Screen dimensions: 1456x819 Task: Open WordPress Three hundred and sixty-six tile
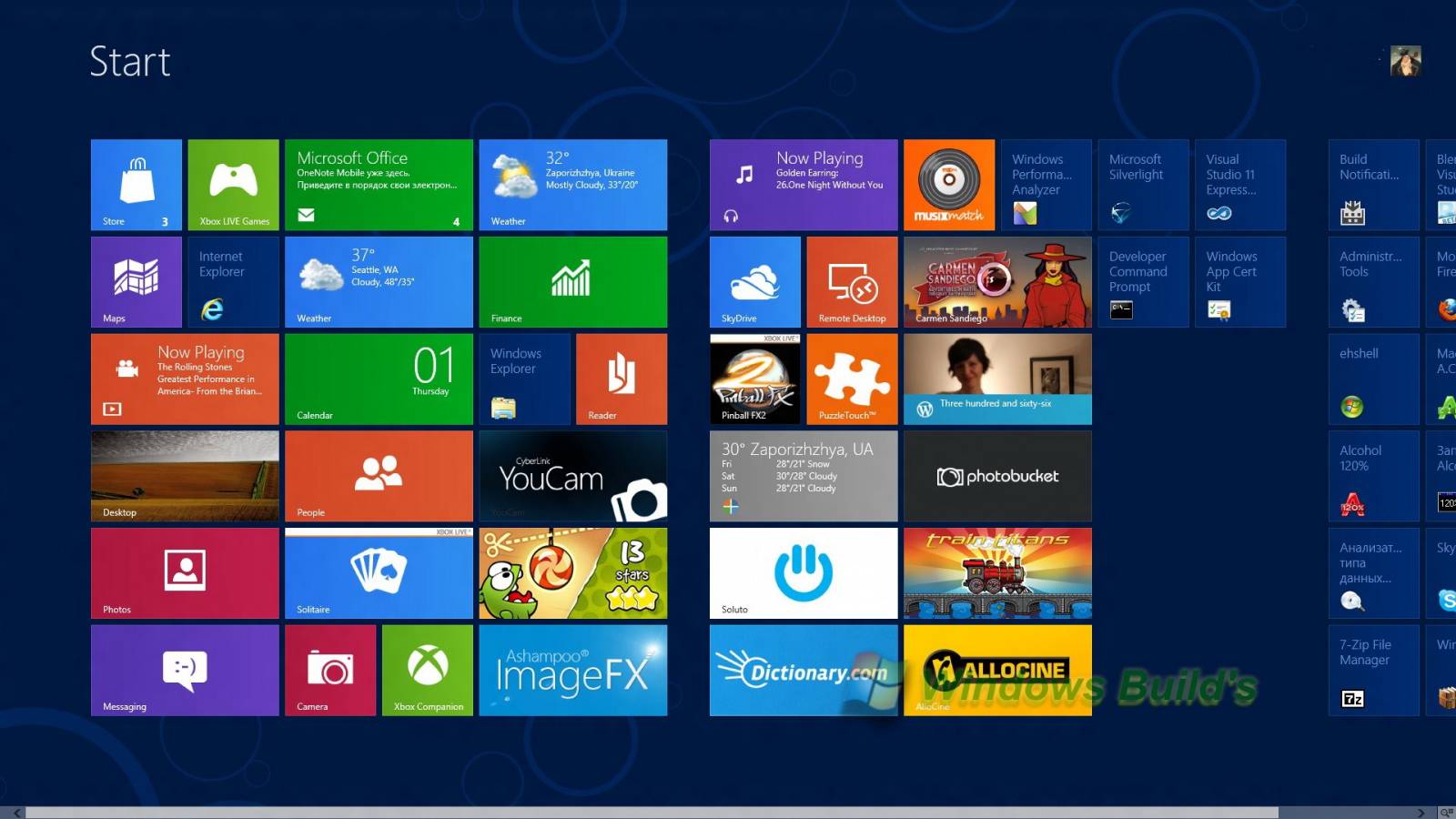point(997,379)
